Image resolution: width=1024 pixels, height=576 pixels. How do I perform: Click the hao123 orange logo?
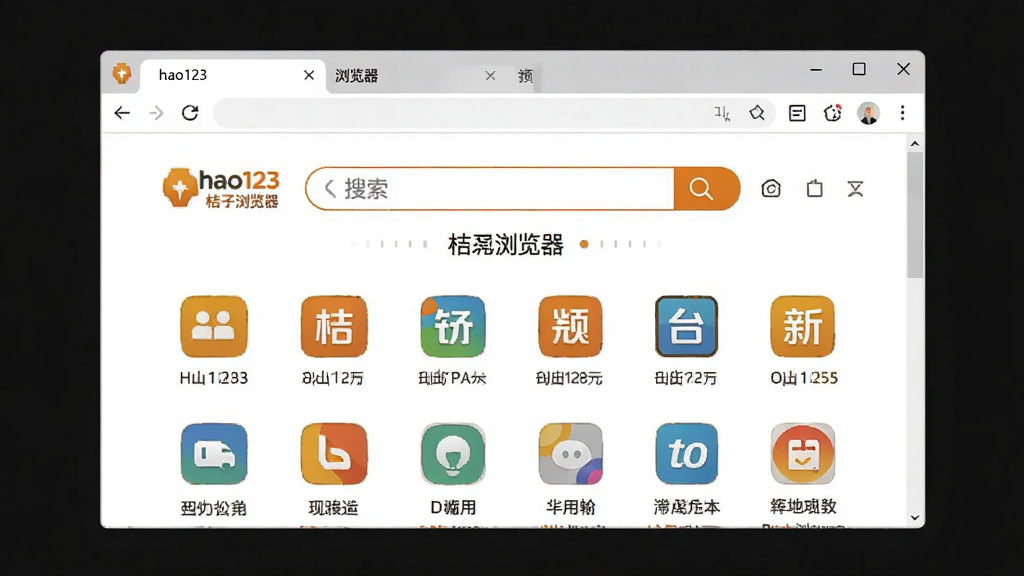[x=221, y=188]
